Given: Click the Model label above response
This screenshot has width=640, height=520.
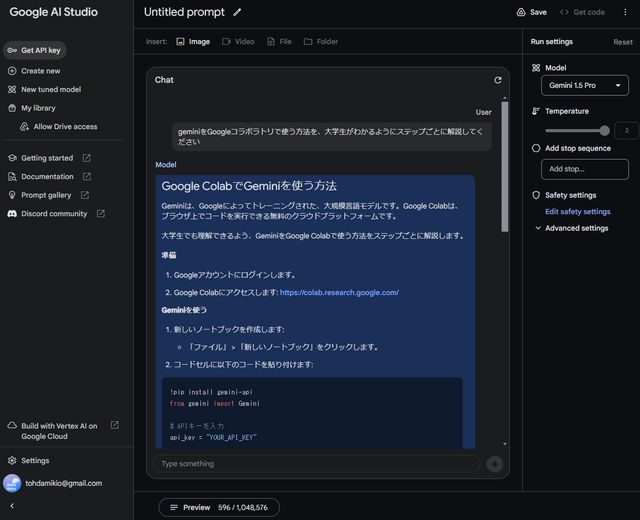Looking at the screenshot, I should pos(166,165).
